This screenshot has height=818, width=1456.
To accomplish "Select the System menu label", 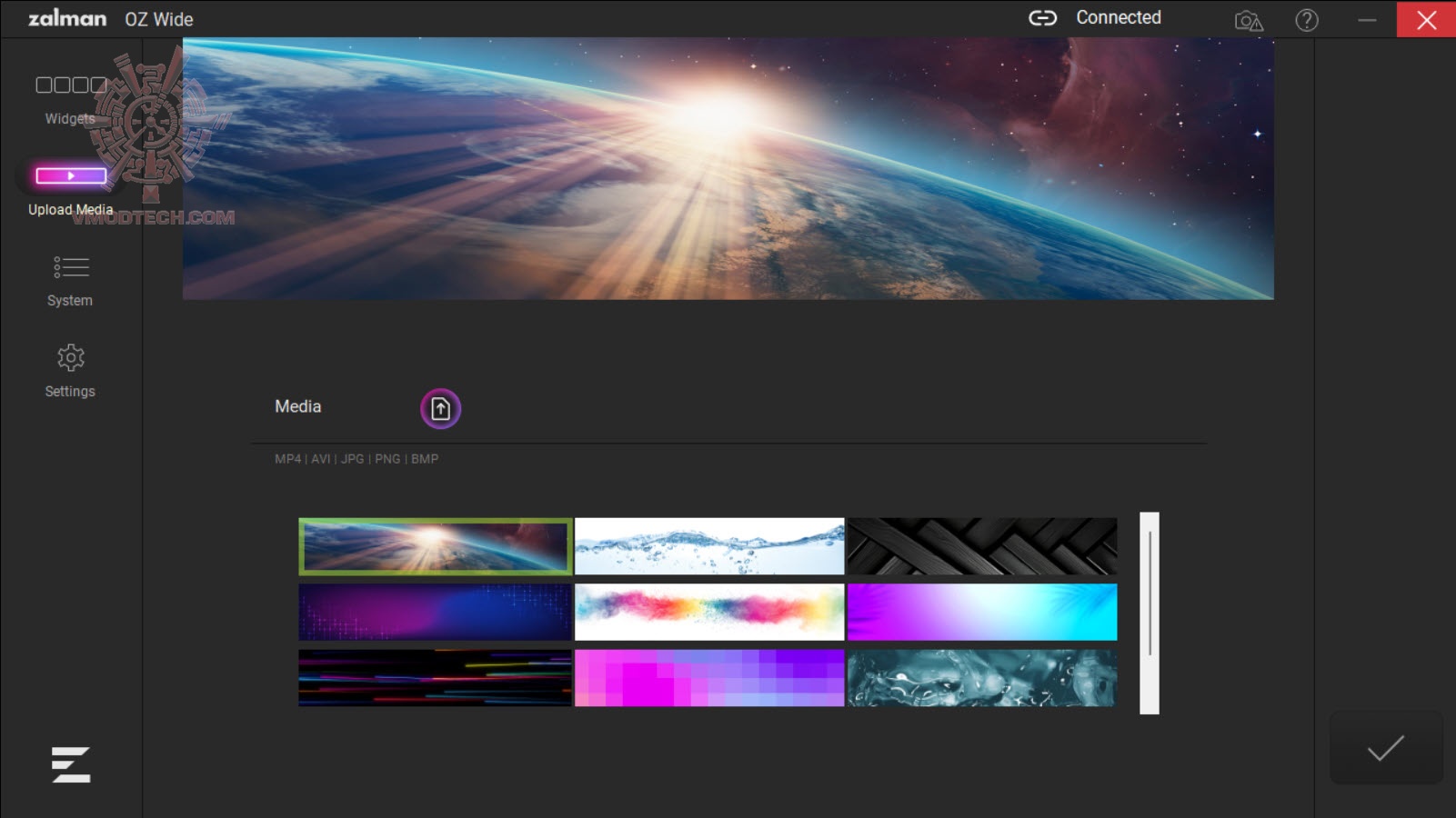I will pos(70,301).
